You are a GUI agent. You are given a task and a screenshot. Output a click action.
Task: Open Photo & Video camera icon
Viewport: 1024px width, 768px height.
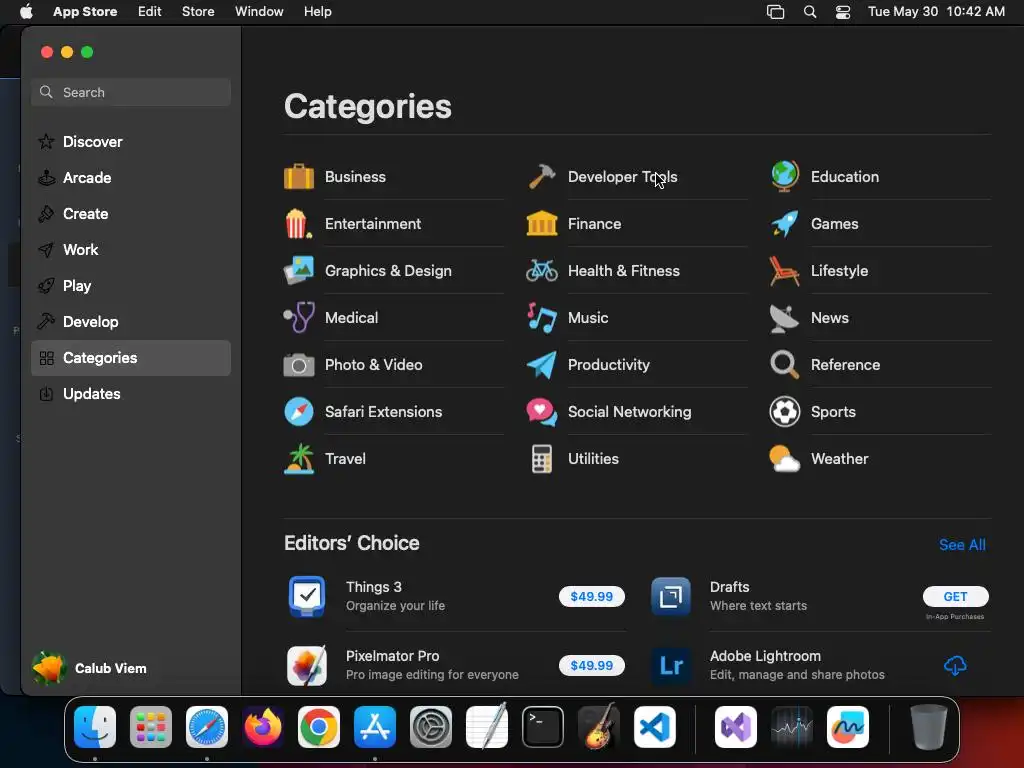coord(299,364)
